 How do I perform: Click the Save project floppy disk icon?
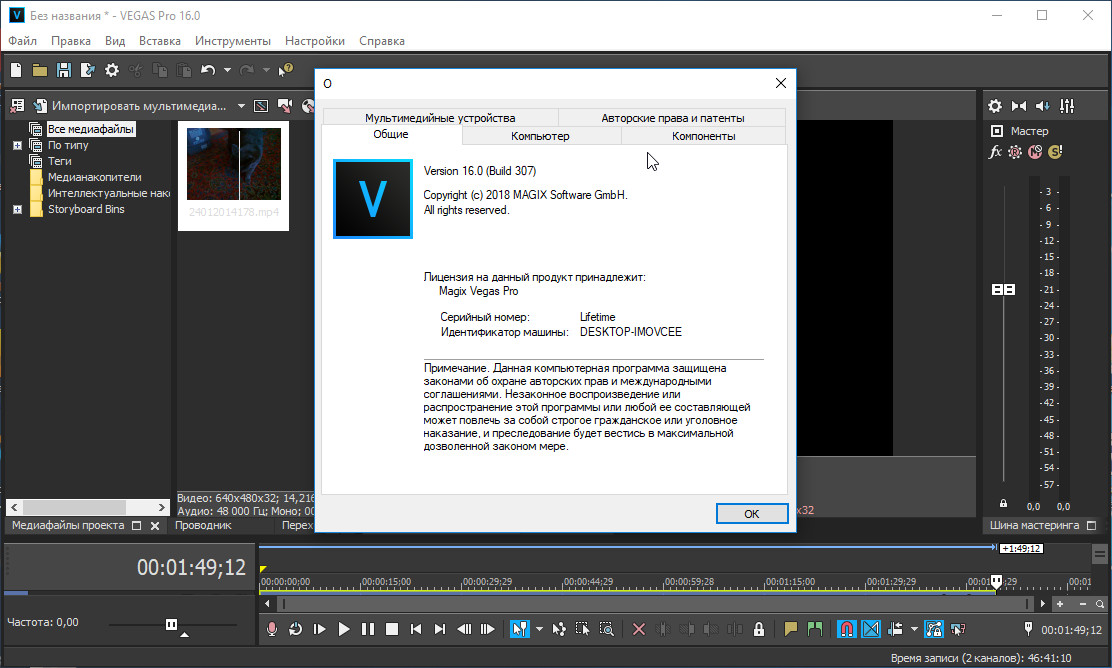click(x=64, y=70)
